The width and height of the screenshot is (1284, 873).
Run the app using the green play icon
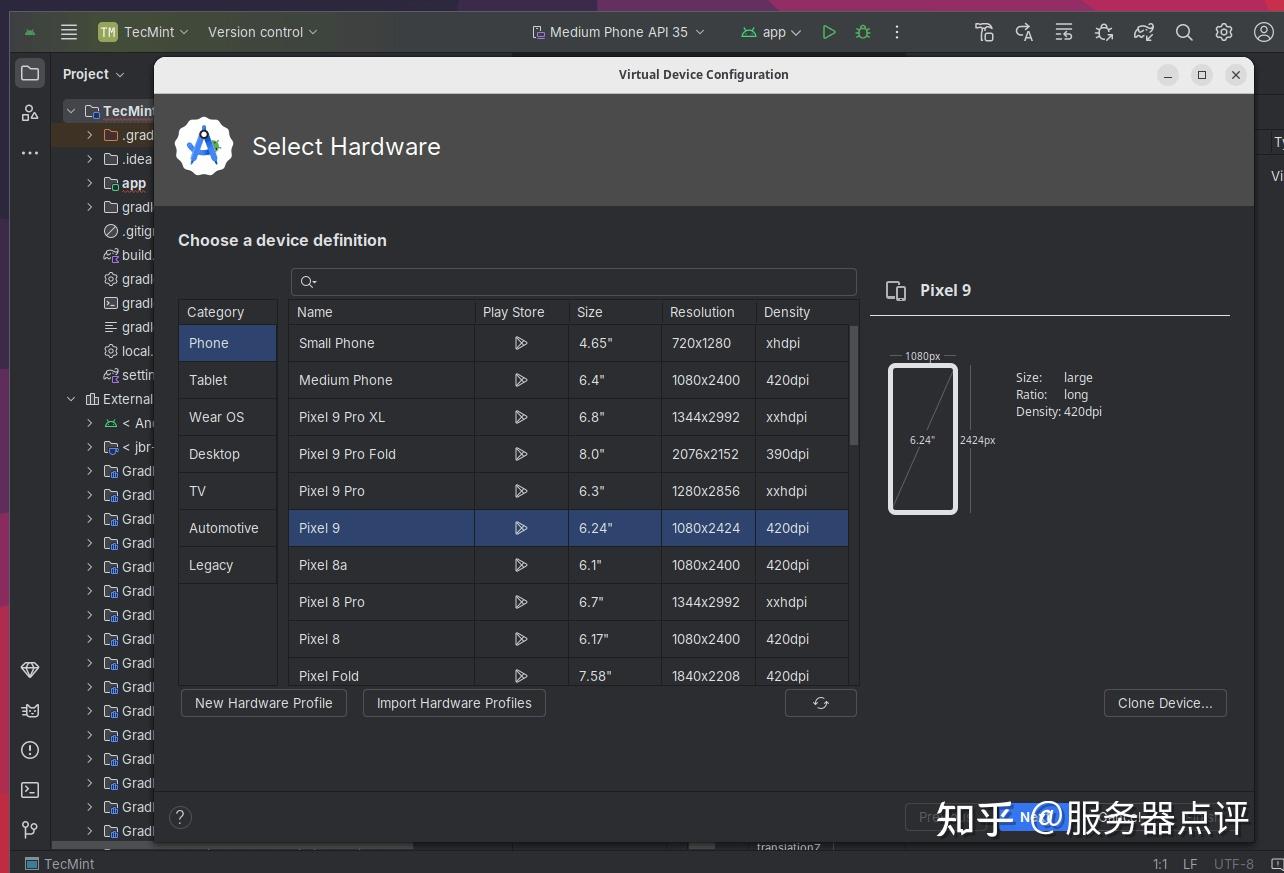point(829,32)
